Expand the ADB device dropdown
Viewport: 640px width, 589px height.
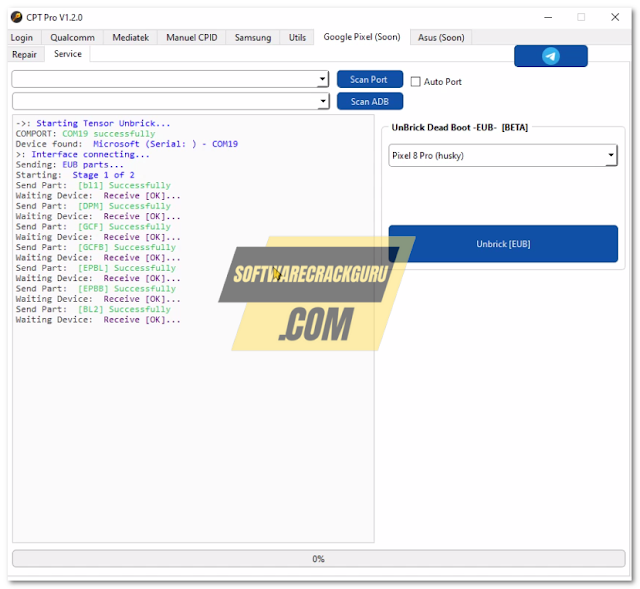(x=322, y=101)
